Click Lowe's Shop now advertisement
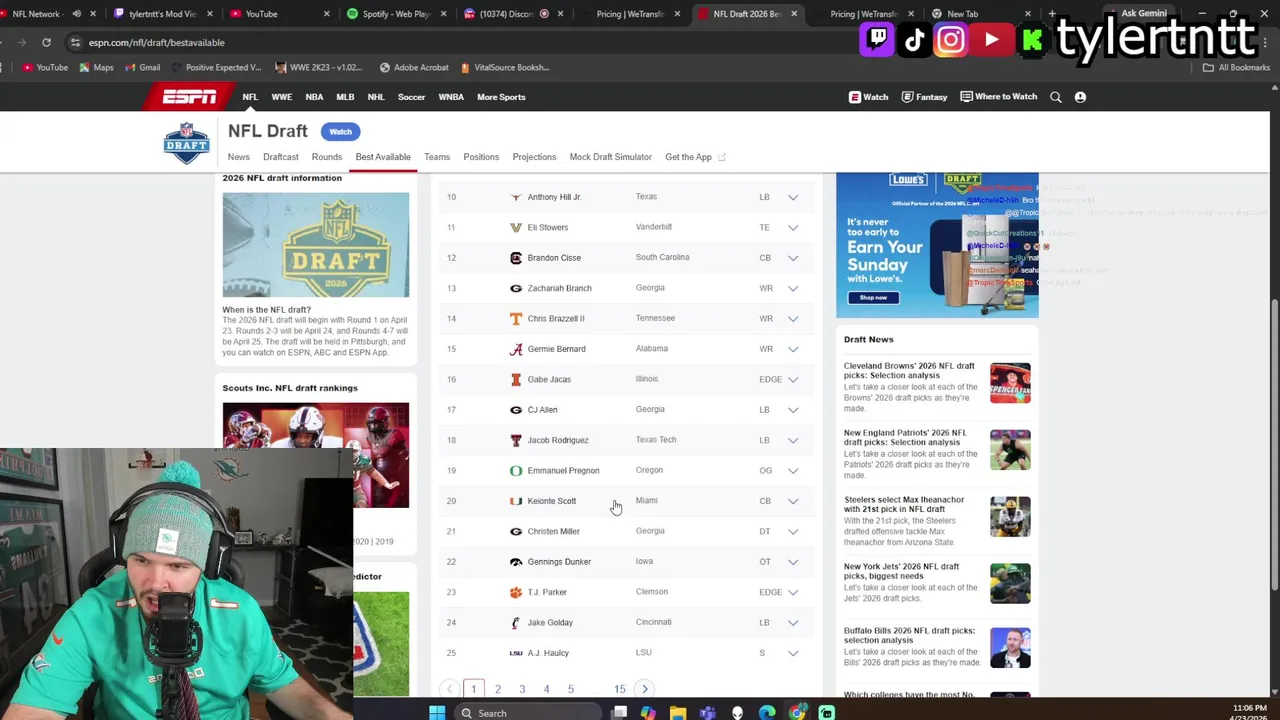This screenshot has width=1280, height=720. [x=873, y=297]
